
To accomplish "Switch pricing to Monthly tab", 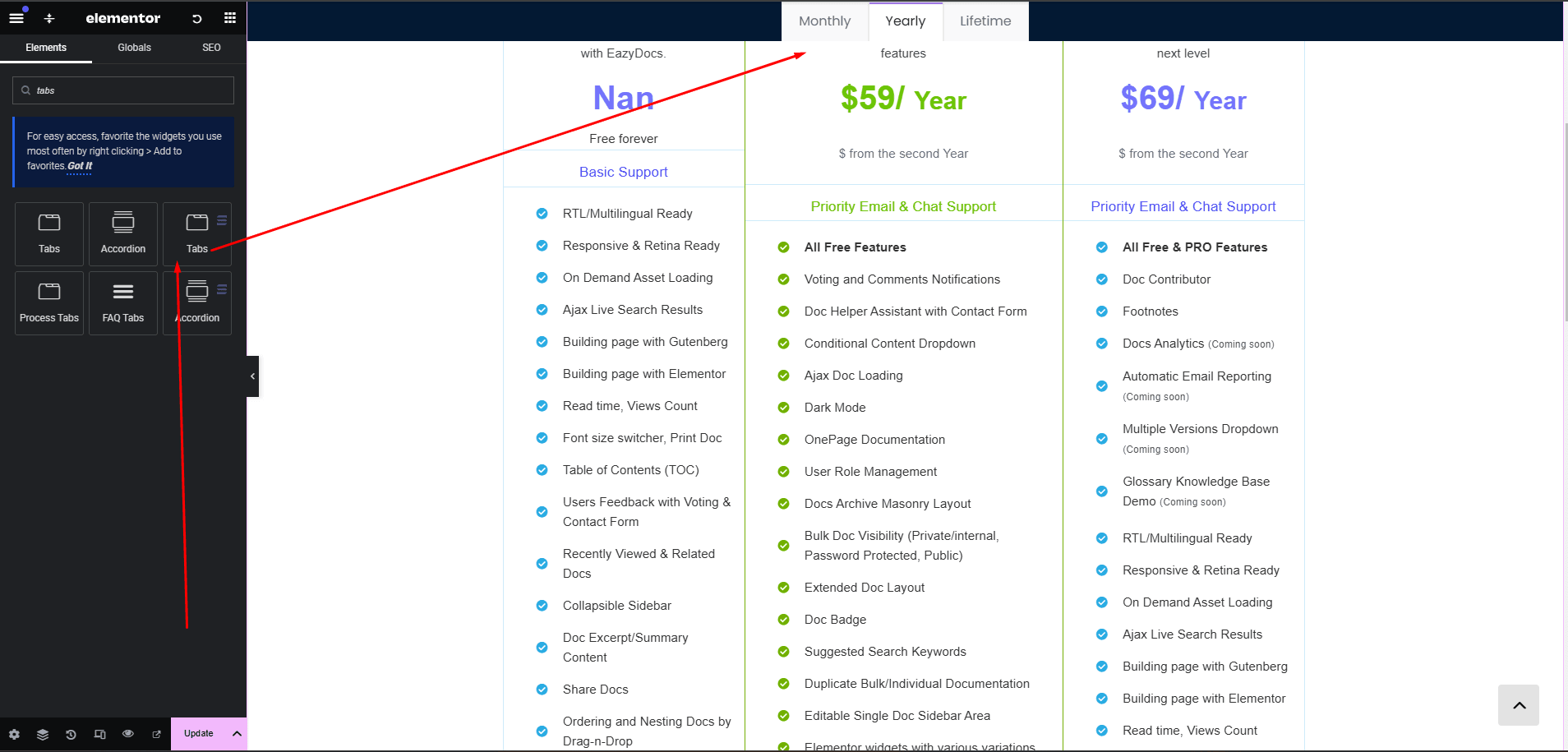I will [824, 21].
